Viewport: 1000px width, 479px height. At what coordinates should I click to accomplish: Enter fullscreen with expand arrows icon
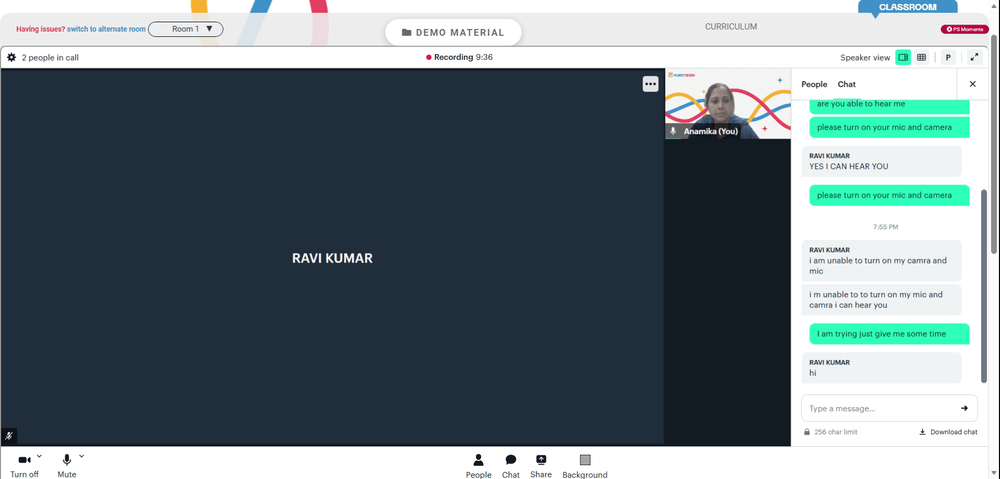click(974, 57)
